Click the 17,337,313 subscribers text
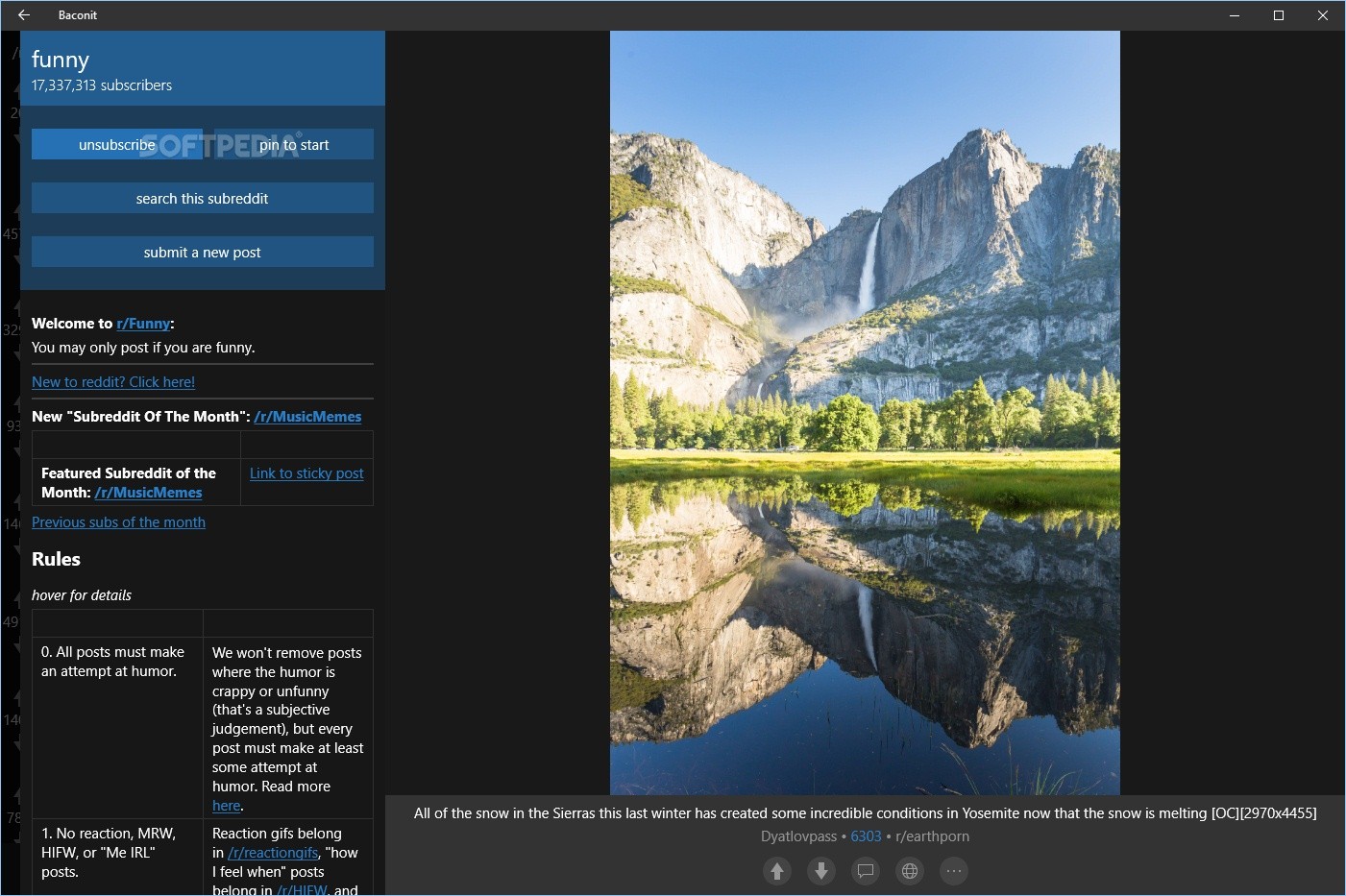Screen dimensions: 1346x896 click(102, 85)
